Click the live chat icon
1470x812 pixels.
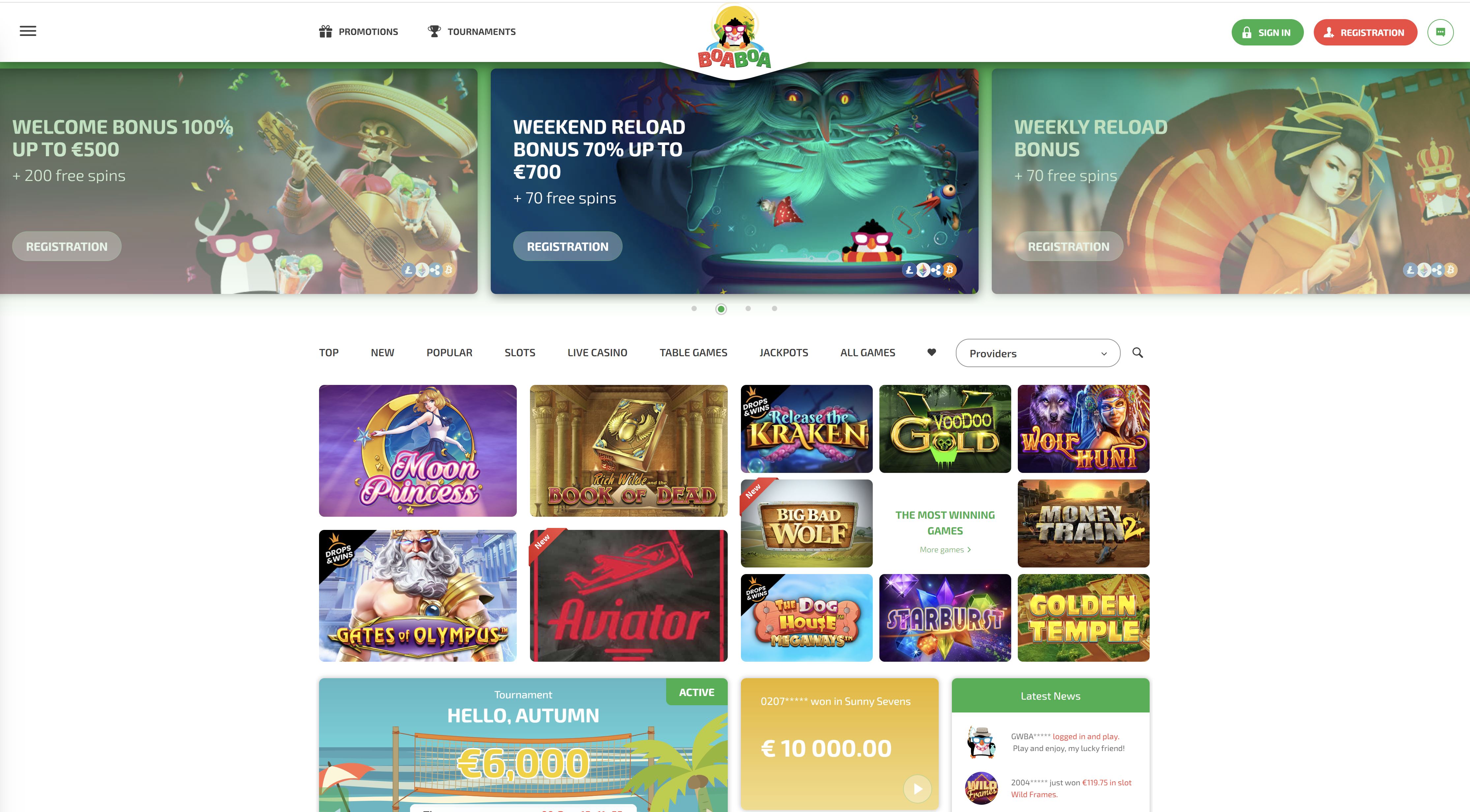(1440, 33)
